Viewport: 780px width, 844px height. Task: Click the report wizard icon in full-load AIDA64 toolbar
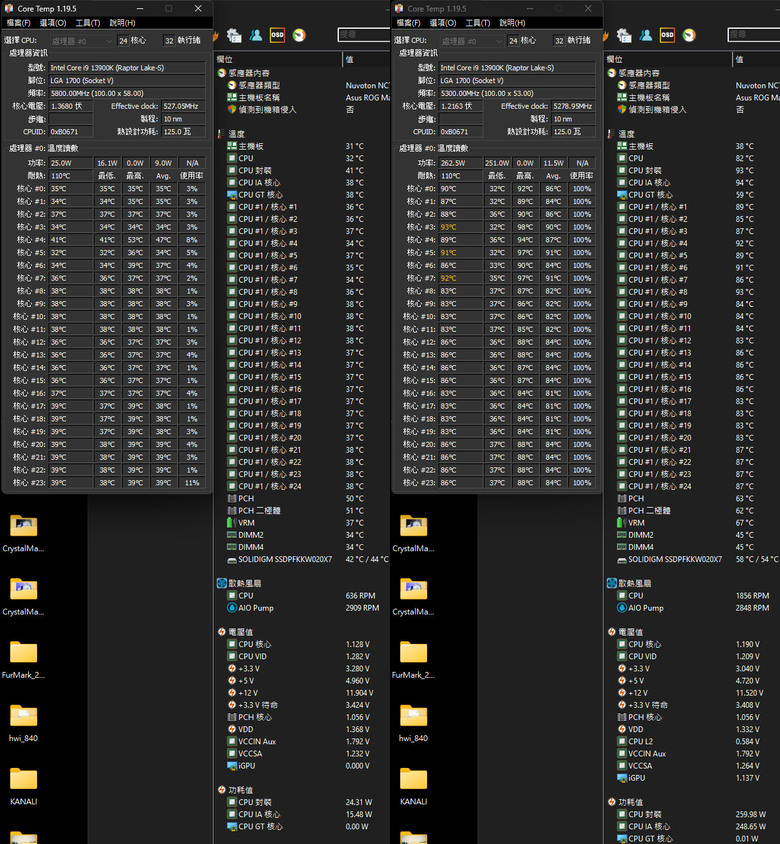click(624, 35)
